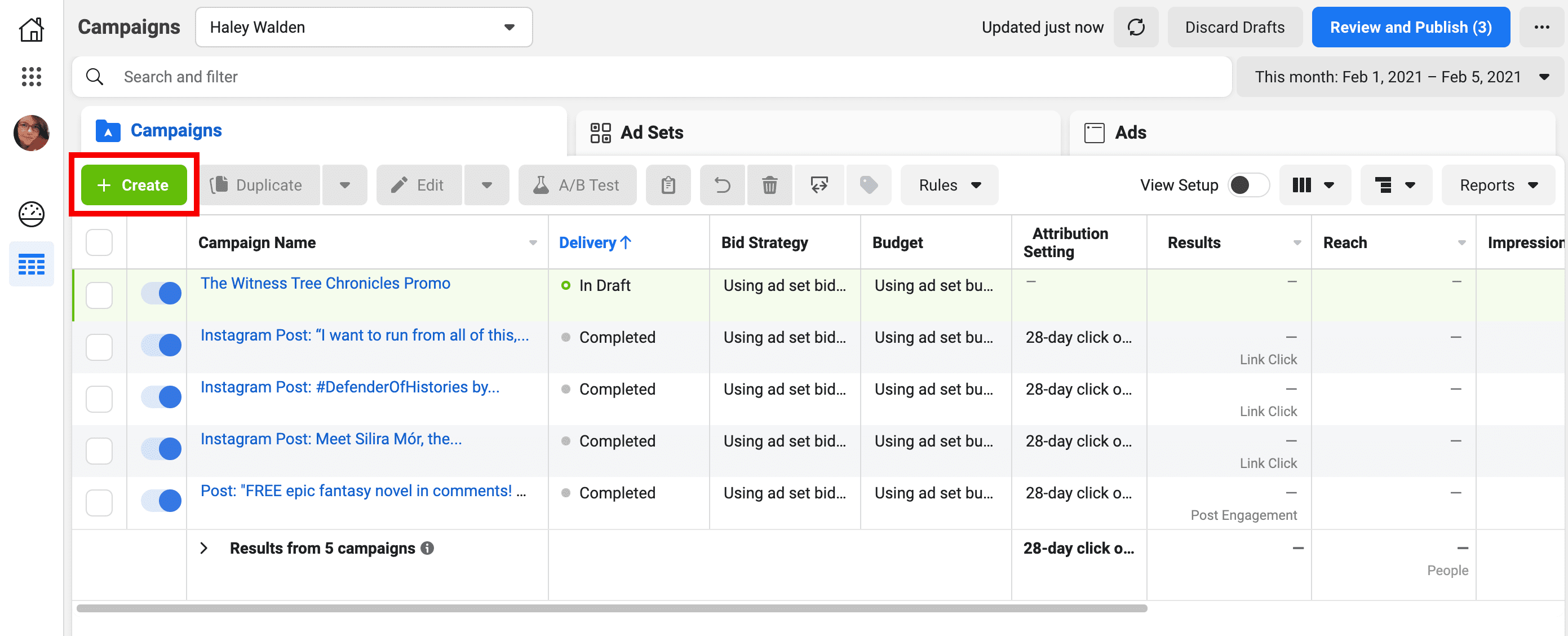Click the trash delete icon
The height and width of the screenshot is (636, 1568).
click(x=769, y=185)
